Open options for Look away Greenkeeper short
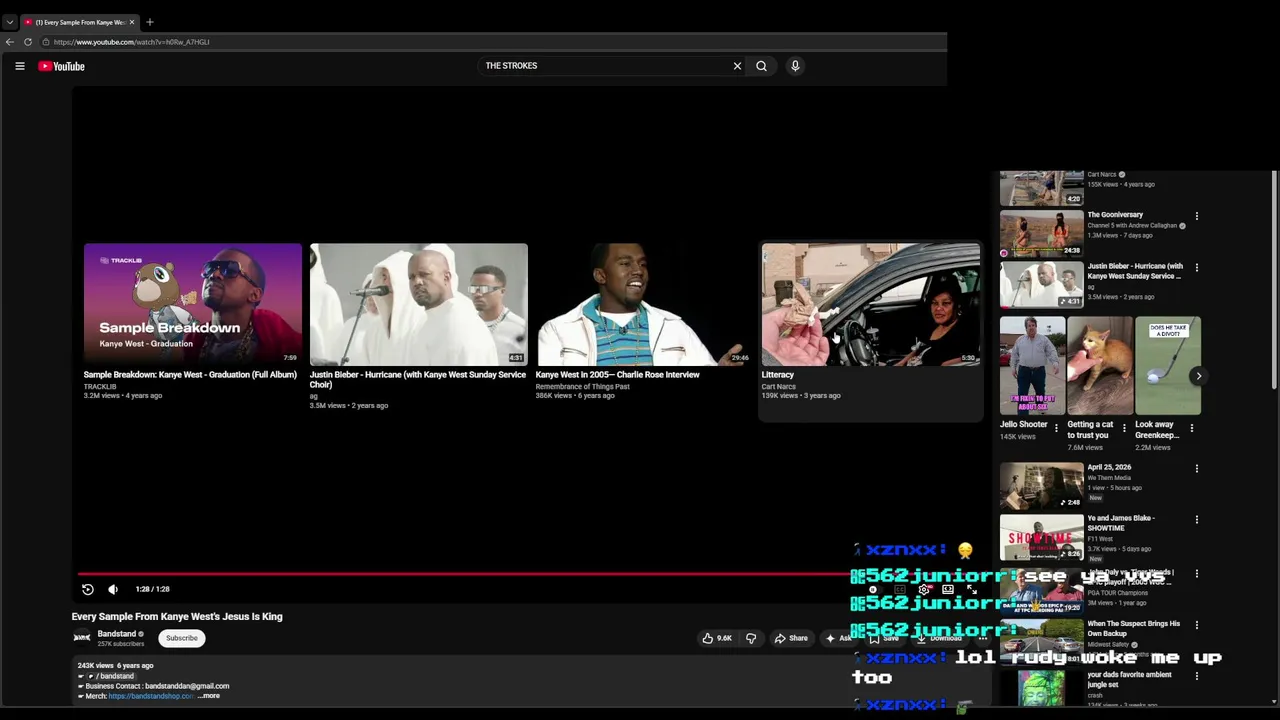This screenshot has width=1280, height=720. coord(1191,428)
